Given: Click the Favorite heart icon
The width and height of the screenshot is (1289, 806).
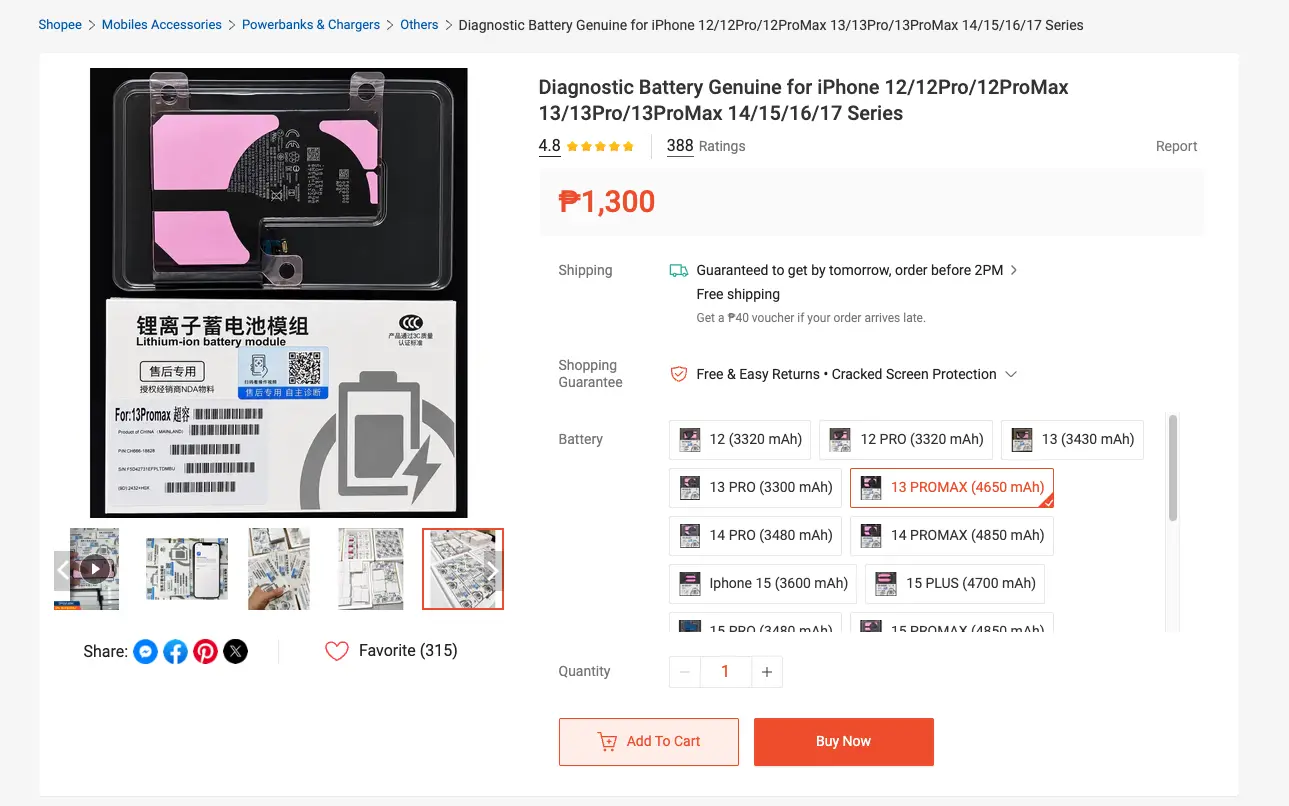Looking at the screenshot, I should click(337, 651).
